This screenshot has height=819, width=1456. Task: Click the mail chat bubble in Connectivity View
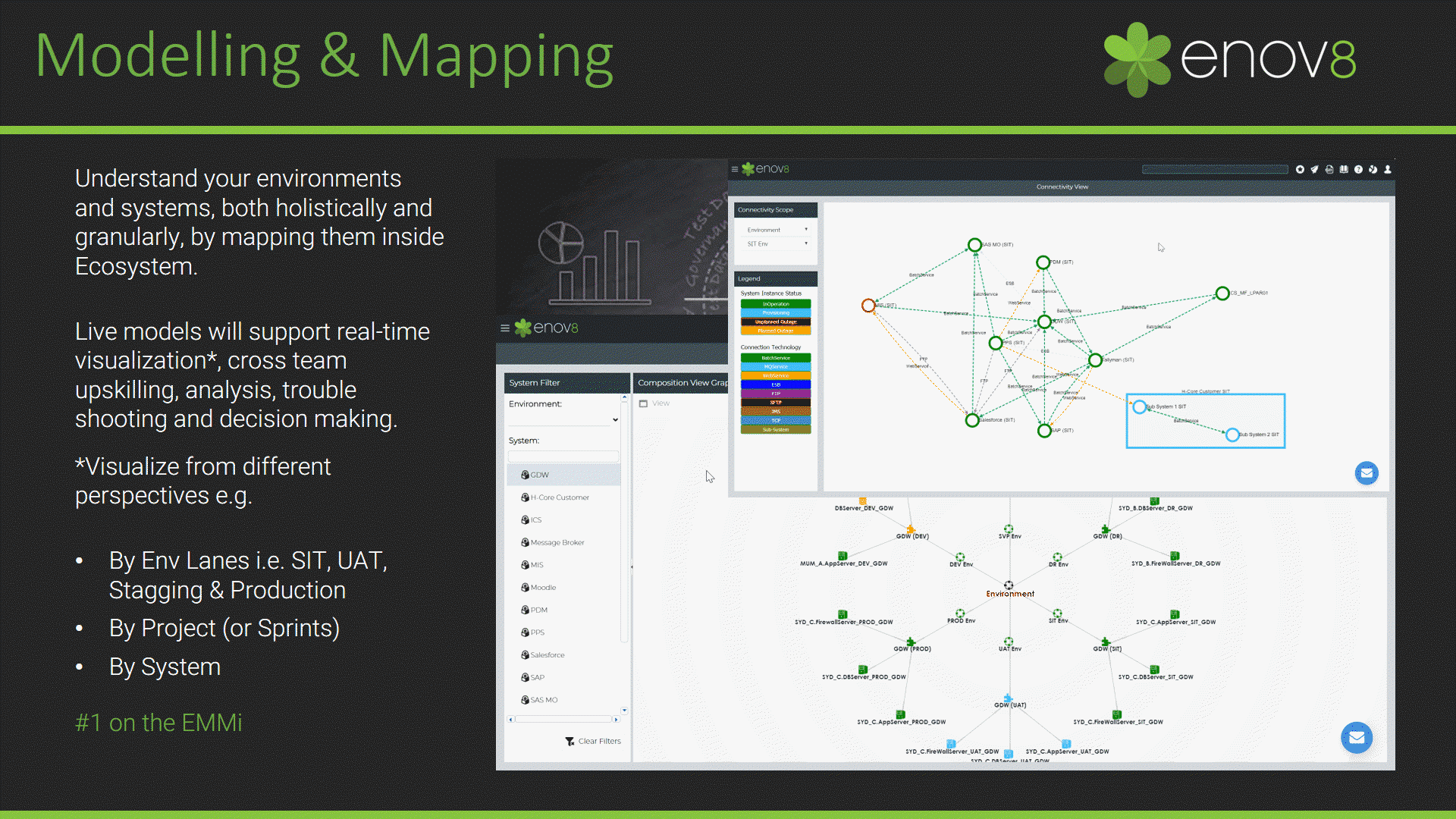[1367, 473]
